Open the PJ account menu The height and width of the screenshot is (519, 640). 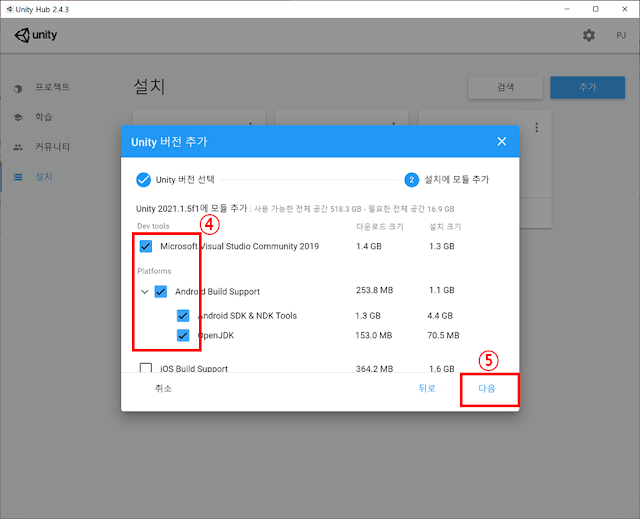click(x=621, y=35)
